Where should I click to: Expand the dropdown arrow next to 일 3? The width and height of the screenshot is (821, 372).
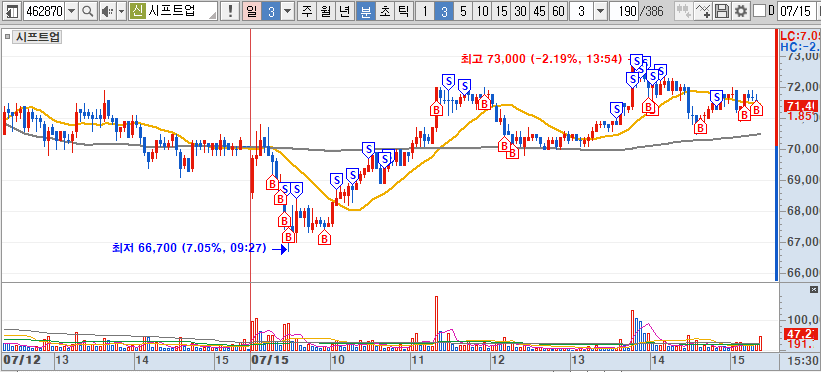coord(287,10)
